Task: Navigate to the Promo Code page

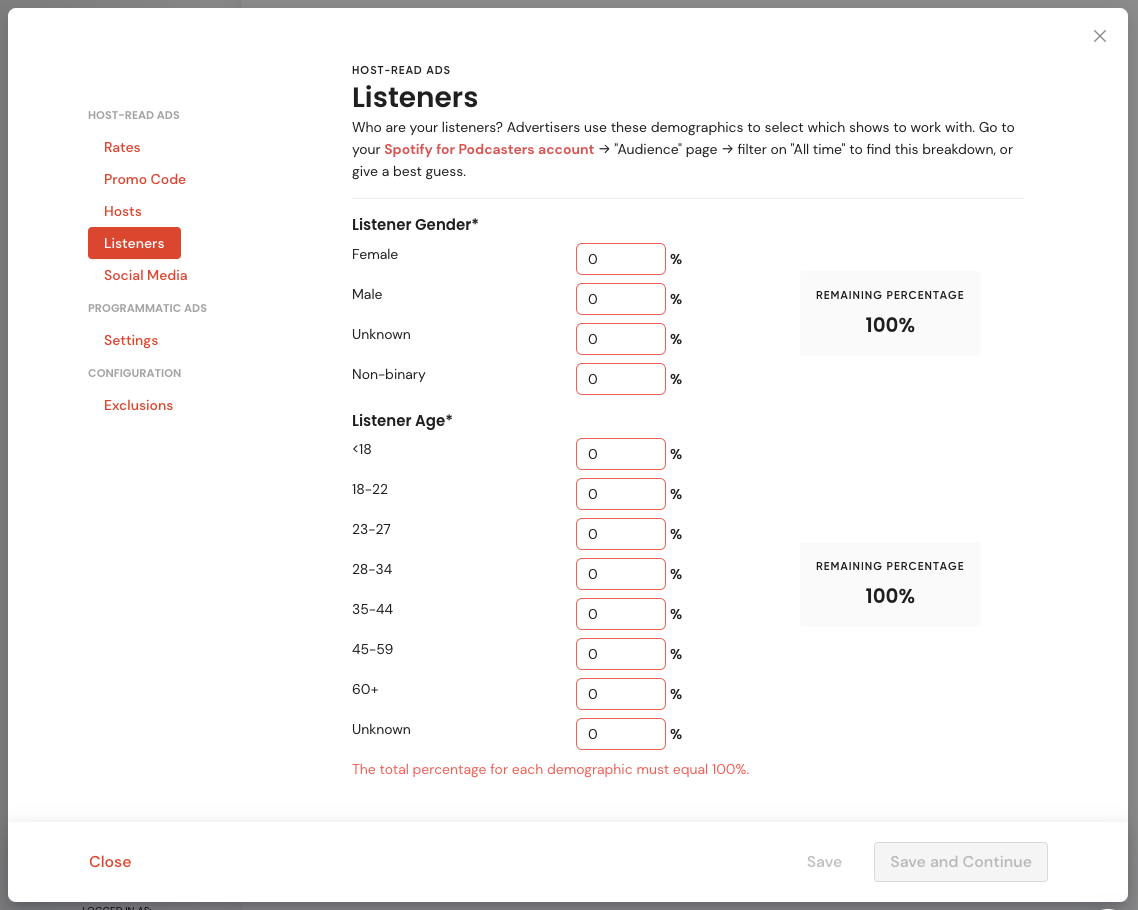Action: tap(145, 179)
